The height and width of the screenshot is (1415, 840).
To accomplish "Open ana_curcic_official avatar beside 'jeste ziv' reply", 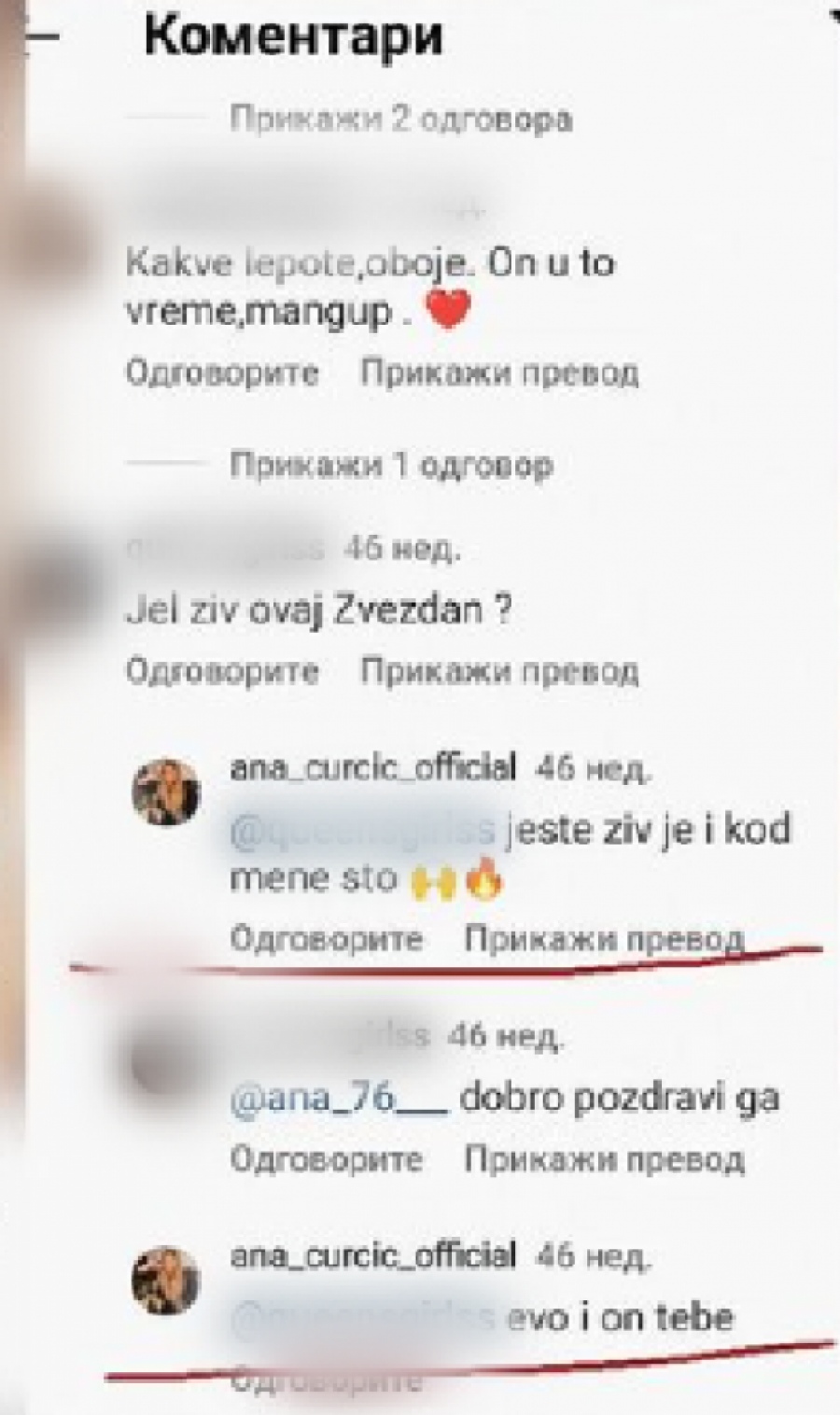I will (169, 792).
